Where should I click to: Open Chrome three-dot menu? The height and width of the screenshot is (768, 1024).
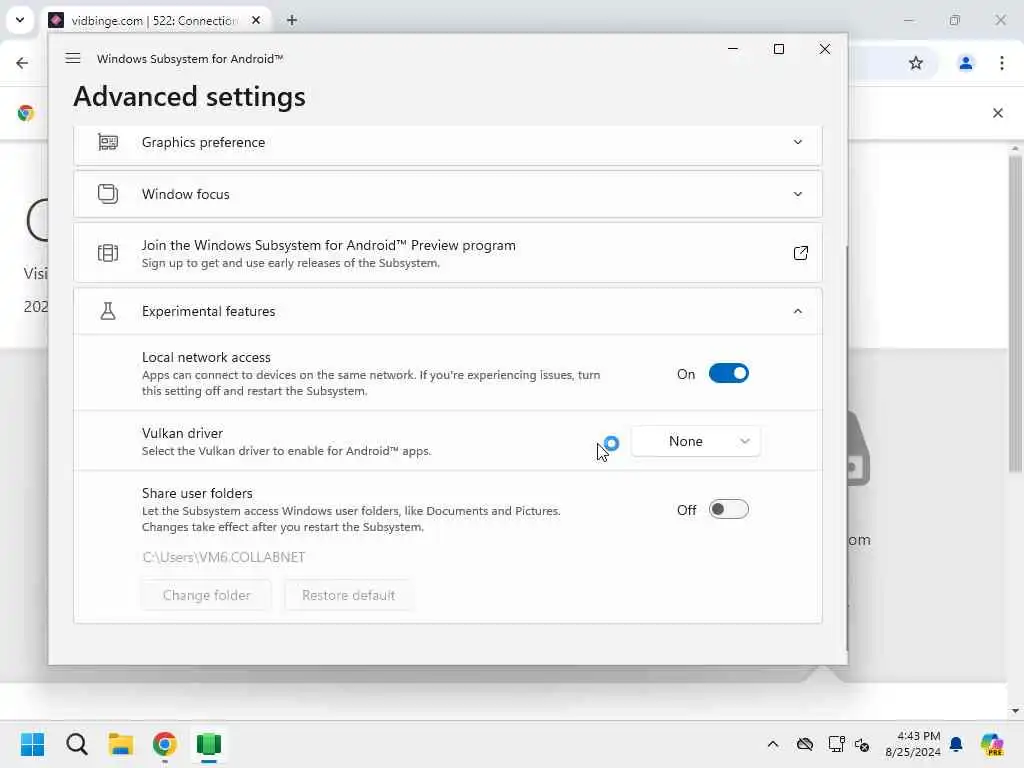(1002, 63)
